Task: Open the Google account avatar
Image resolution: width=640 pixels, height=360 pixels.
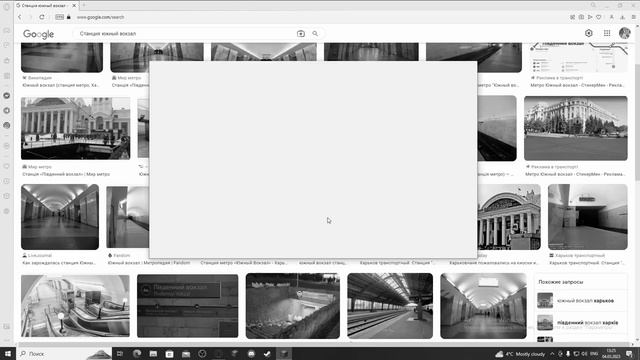Action: 624,33
